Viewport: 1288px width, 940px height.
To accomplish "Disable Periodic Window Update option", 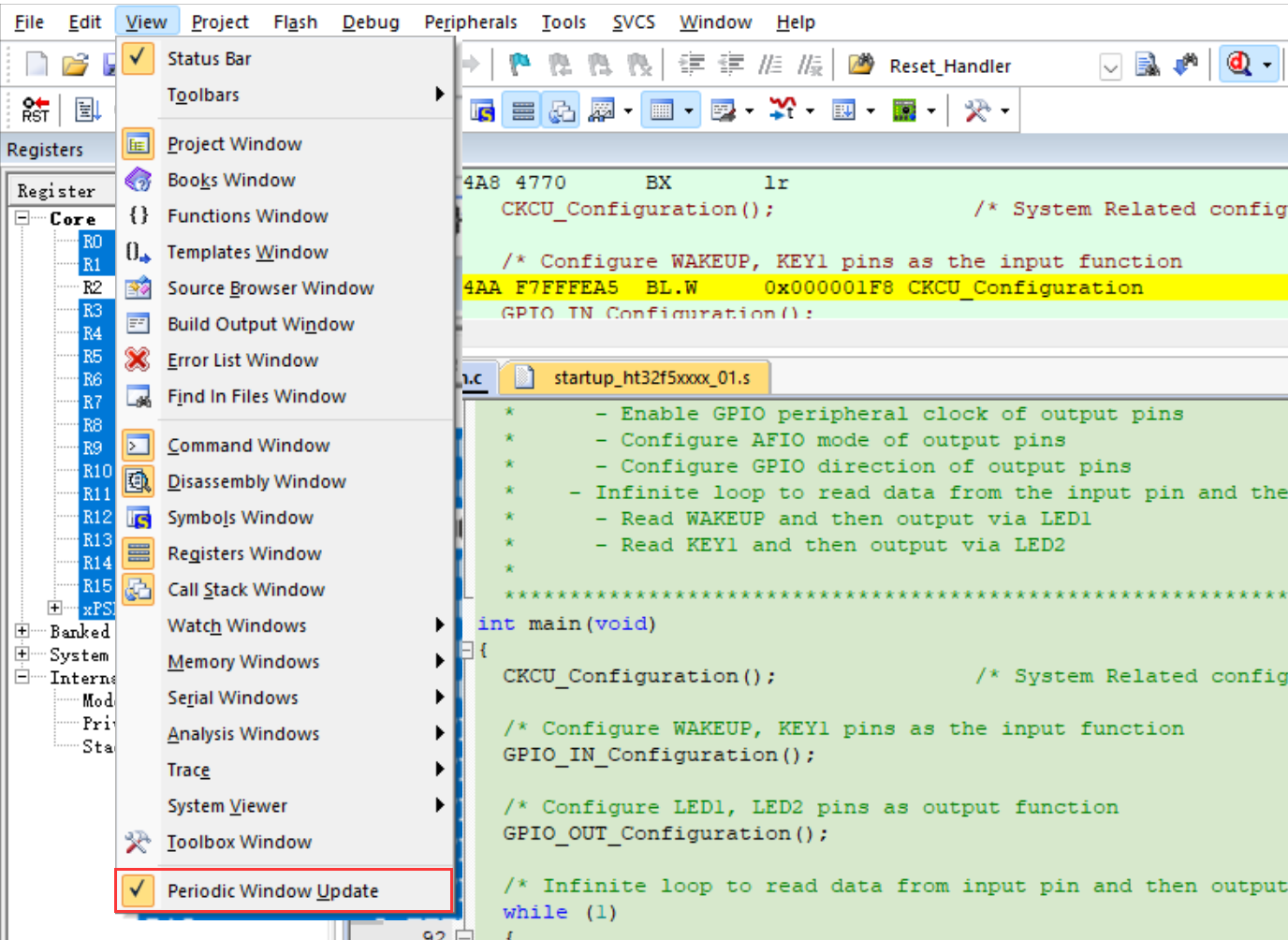I will click(272, 891).
